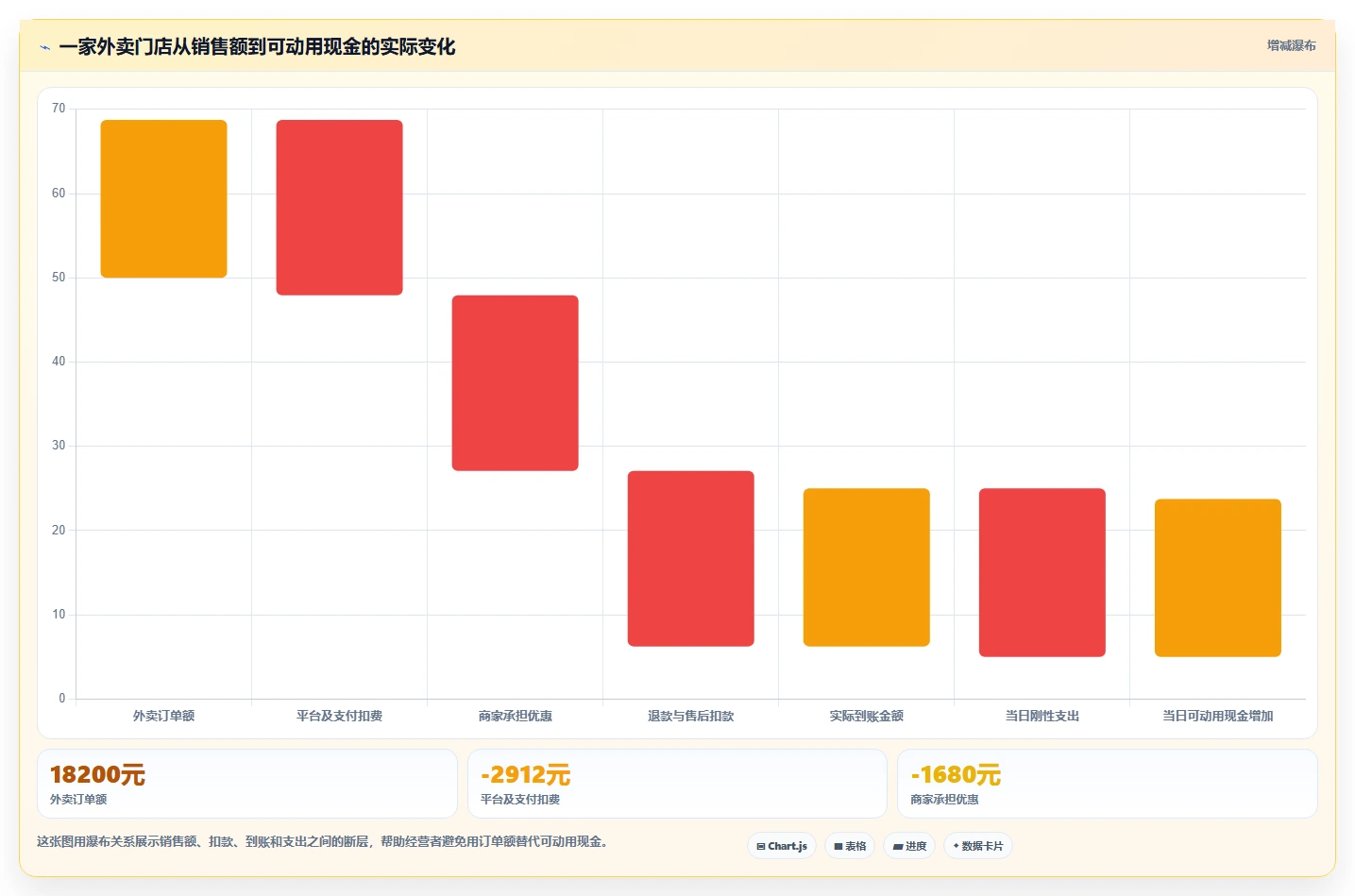The width and height of the screenshot is (1355, 896).
Task: Click the x-axis label 退款与售后扣款
Action: [x=691, y=716]
